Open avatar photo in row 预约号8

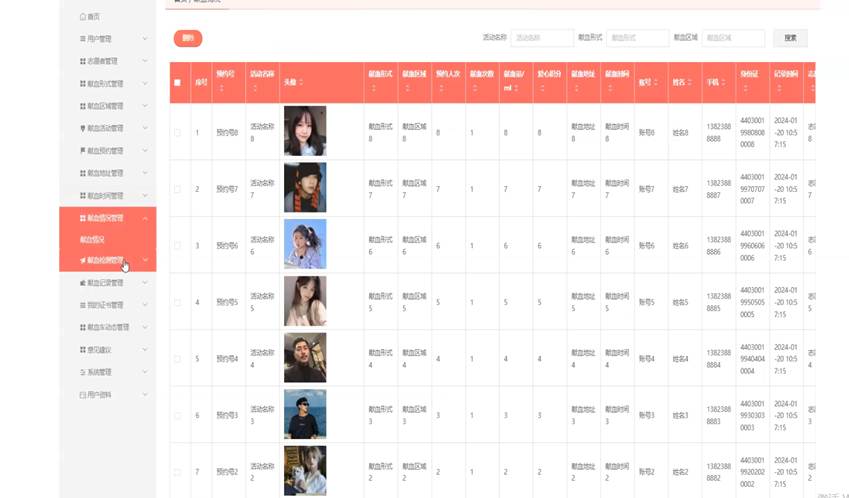point(305,131)
